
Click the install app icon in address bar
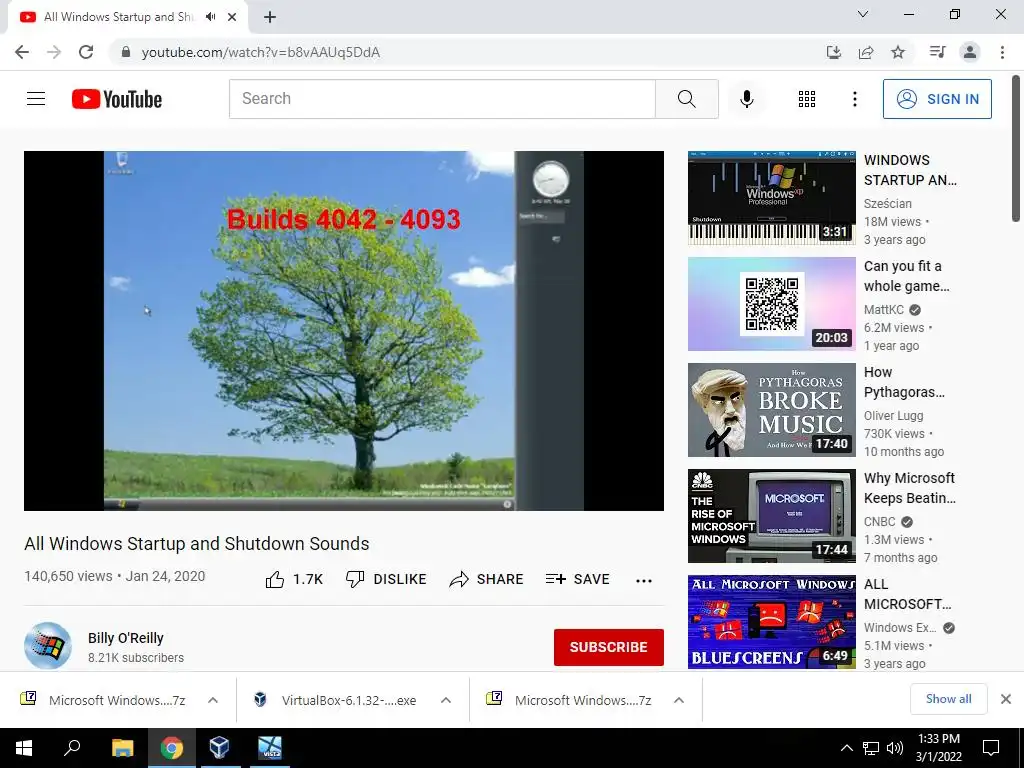point(833,52)
